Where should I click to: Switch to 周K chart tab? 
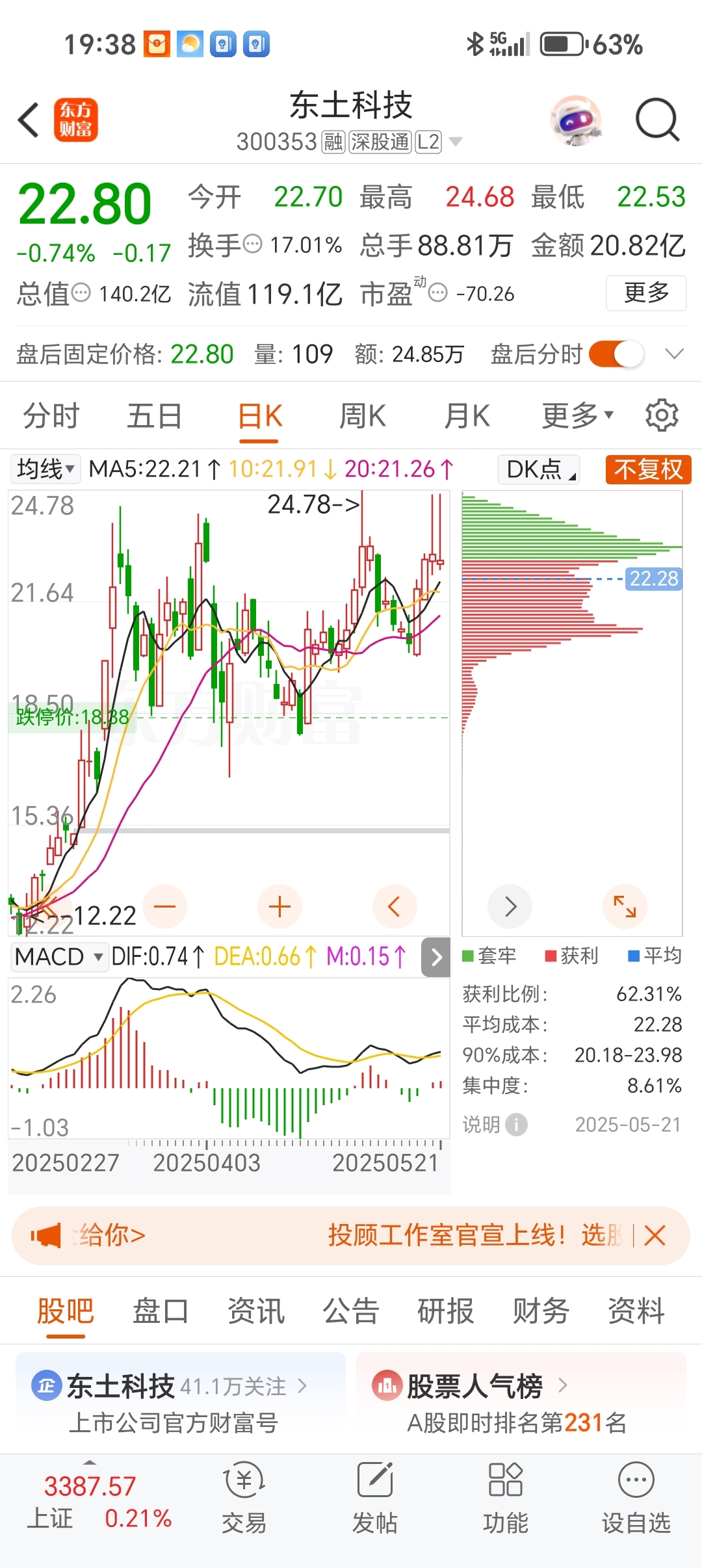[363, 416]
